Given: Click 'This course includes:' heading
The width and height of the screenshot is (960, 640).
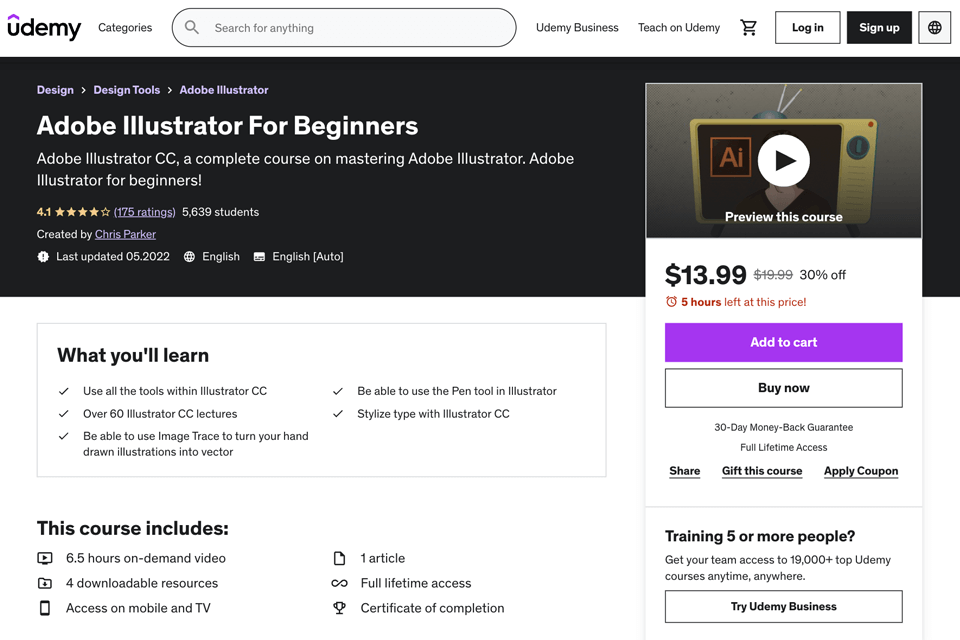Looking at the screenshot, I should click(x=132, y=528).
